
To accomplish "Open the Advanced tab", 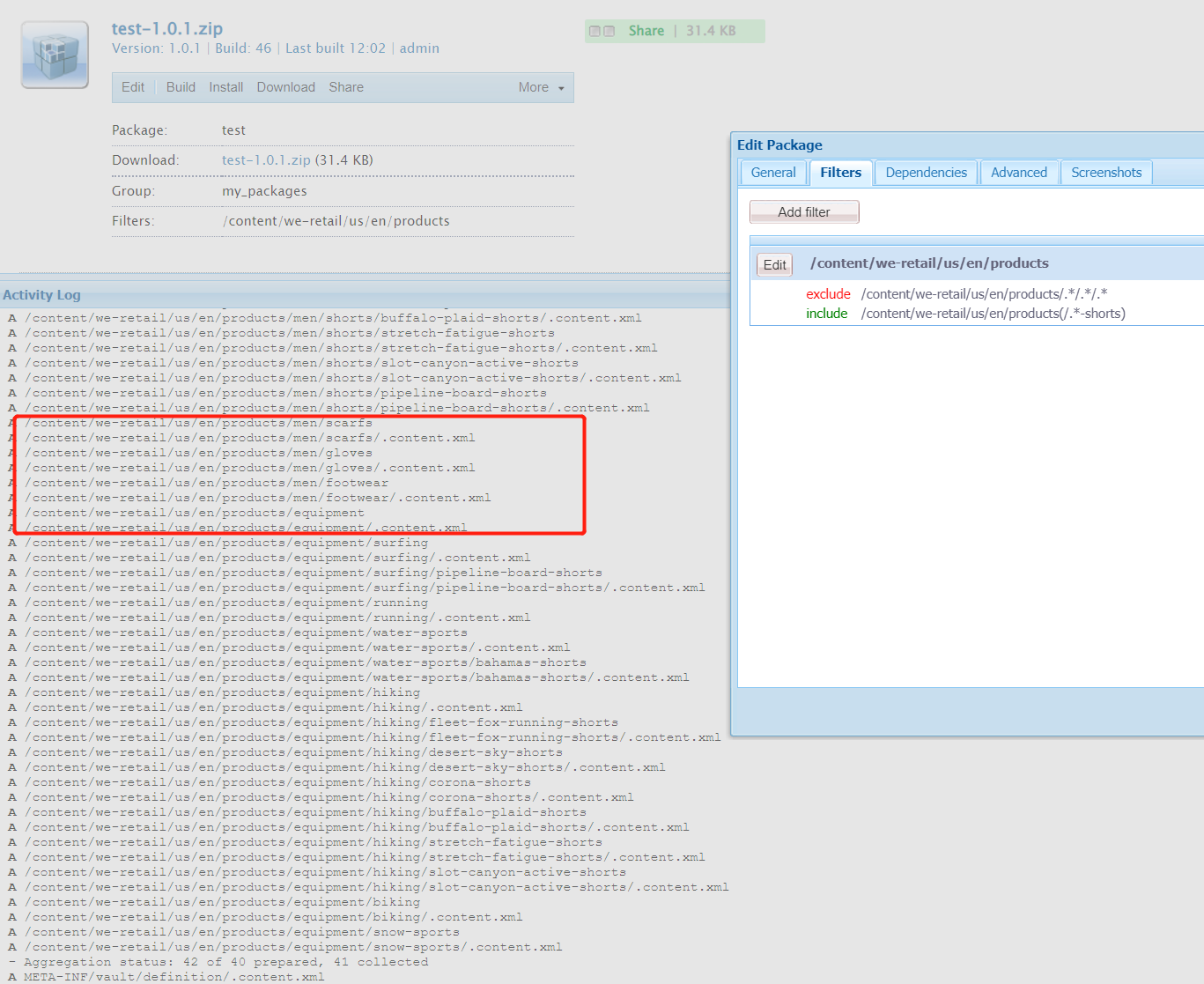I will (1018, 172).
